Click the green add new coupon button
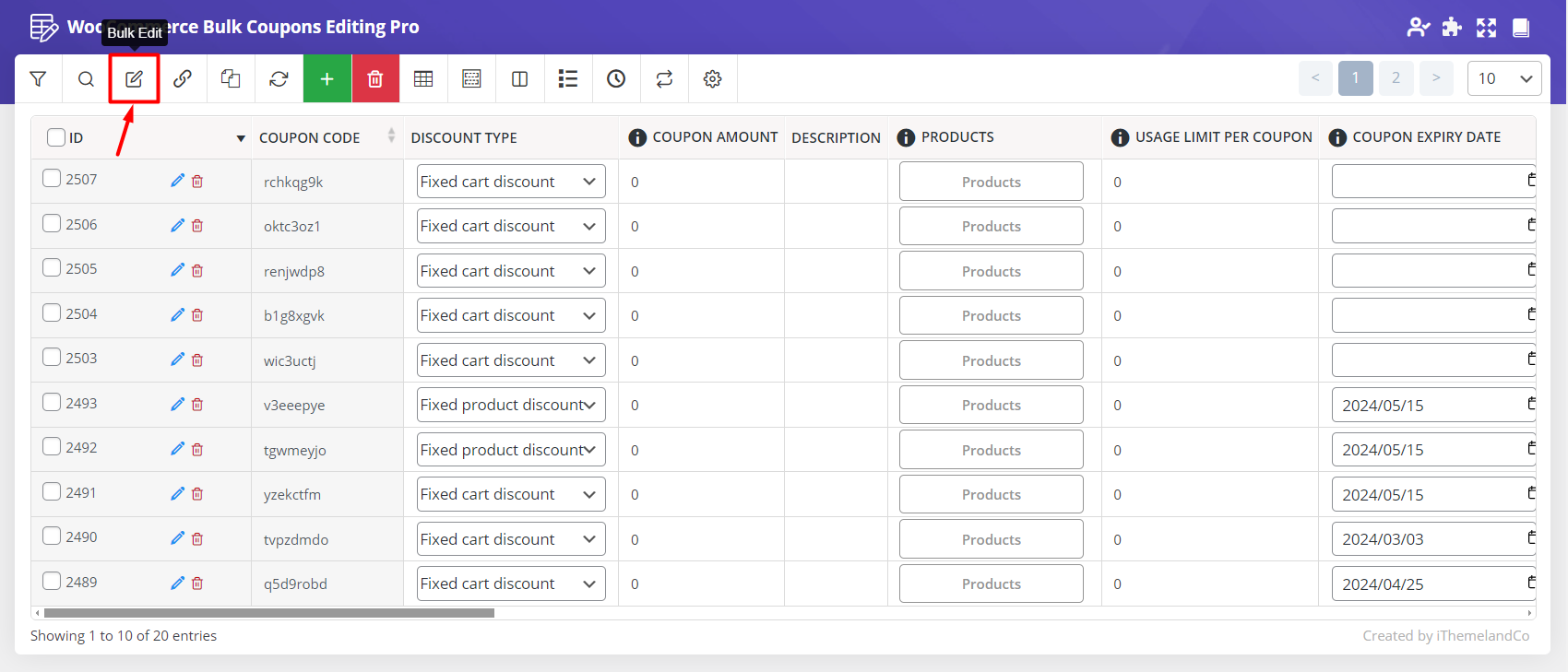Viewport: 1568px width, 672px height. pos(327,79)
